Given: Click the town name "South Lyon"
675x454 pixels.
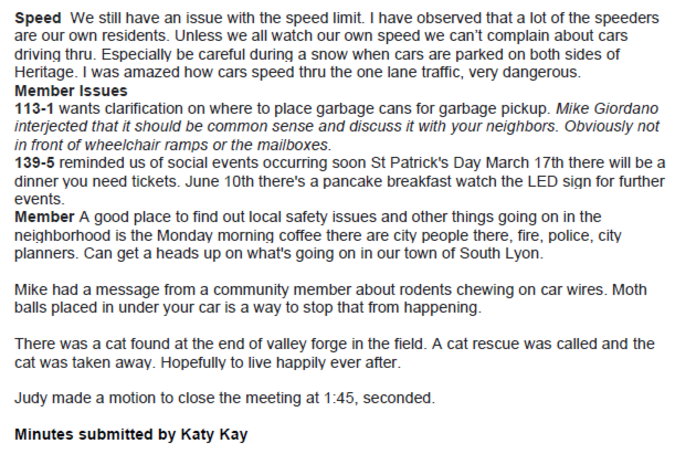Looking at the screenshot, I should (499, 253).
